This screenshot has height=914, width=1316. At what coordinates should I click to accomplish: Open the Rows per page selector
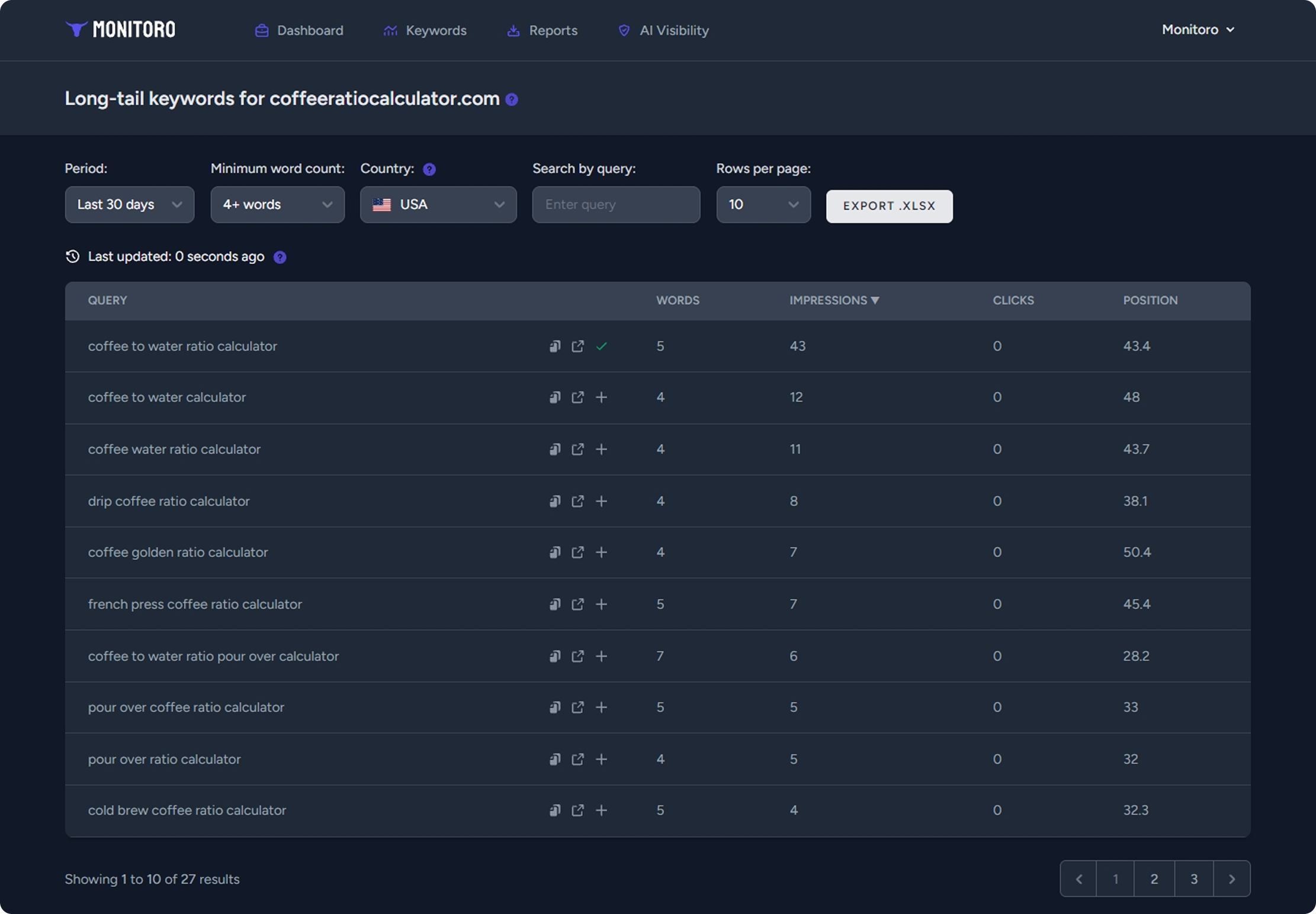[x=763, y=204]
